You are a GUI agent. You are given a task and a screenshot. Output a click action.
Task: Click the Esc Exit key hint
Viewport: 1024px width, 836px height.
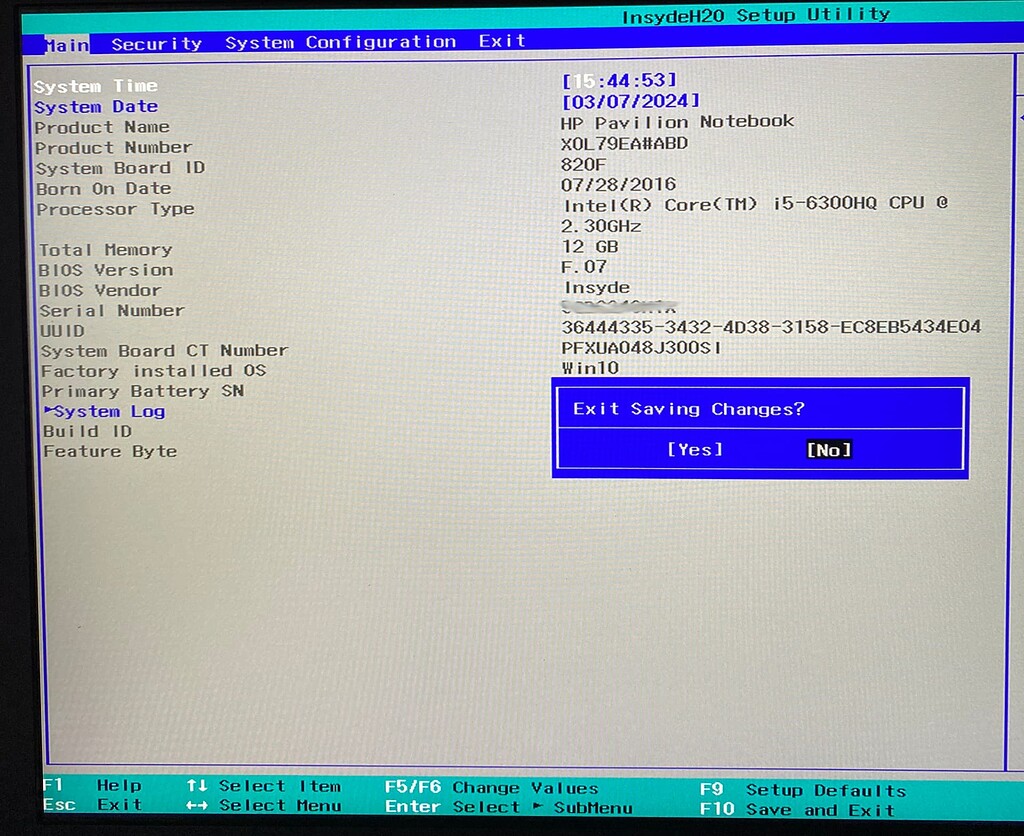coord(93,805)
